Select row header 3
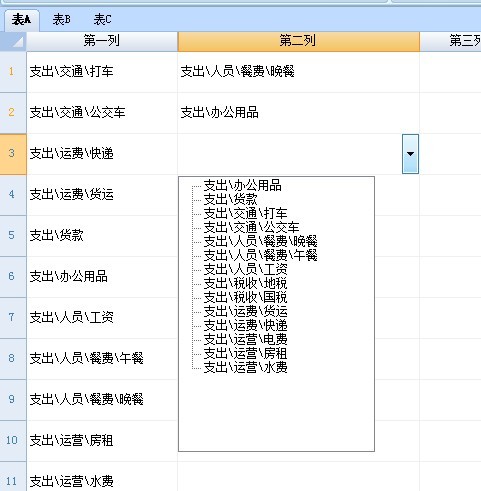 (13, 154)
